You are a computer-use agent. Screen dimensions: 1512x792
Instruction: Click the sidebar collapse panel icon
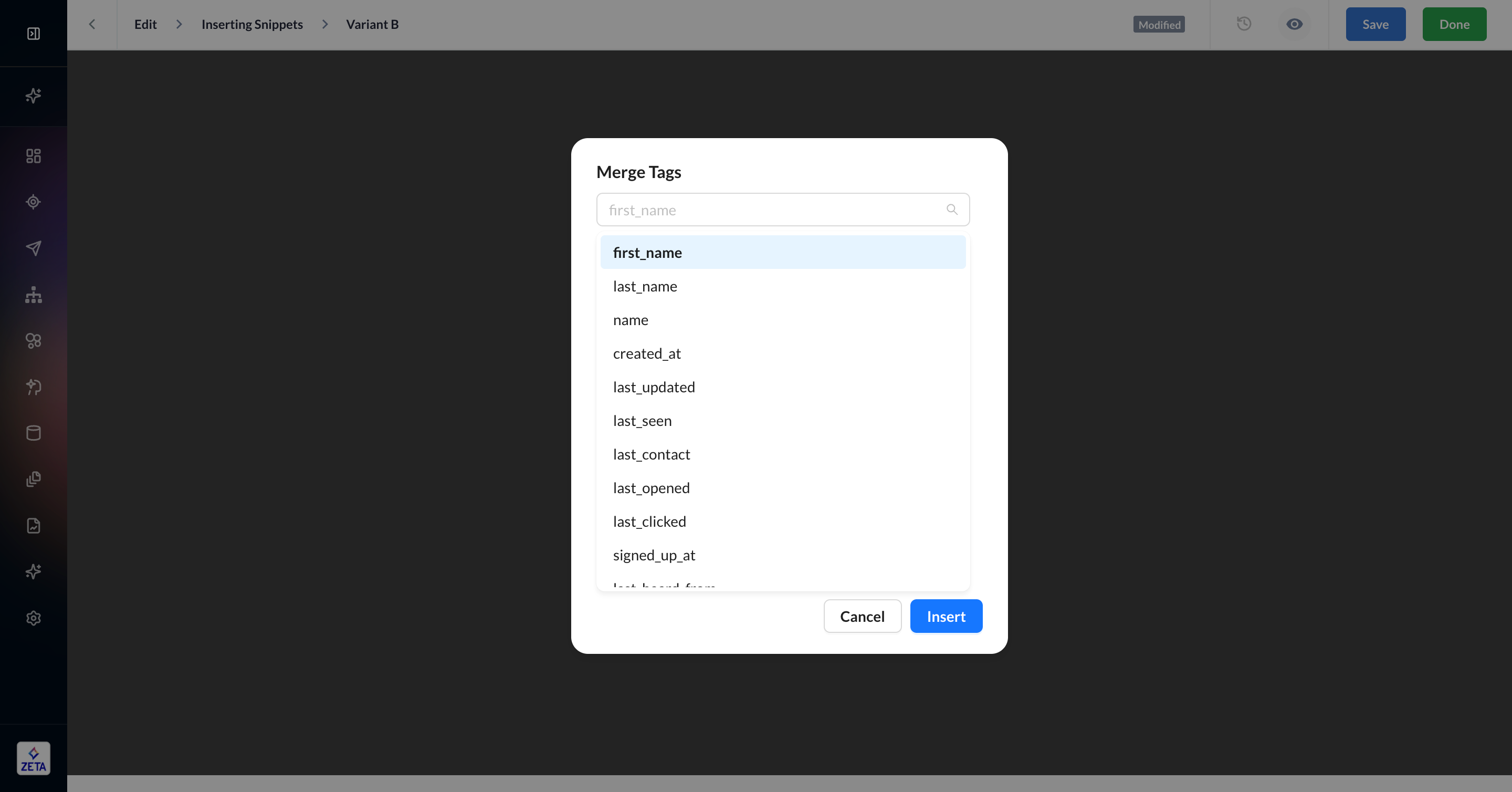click(x=34, y=34)
